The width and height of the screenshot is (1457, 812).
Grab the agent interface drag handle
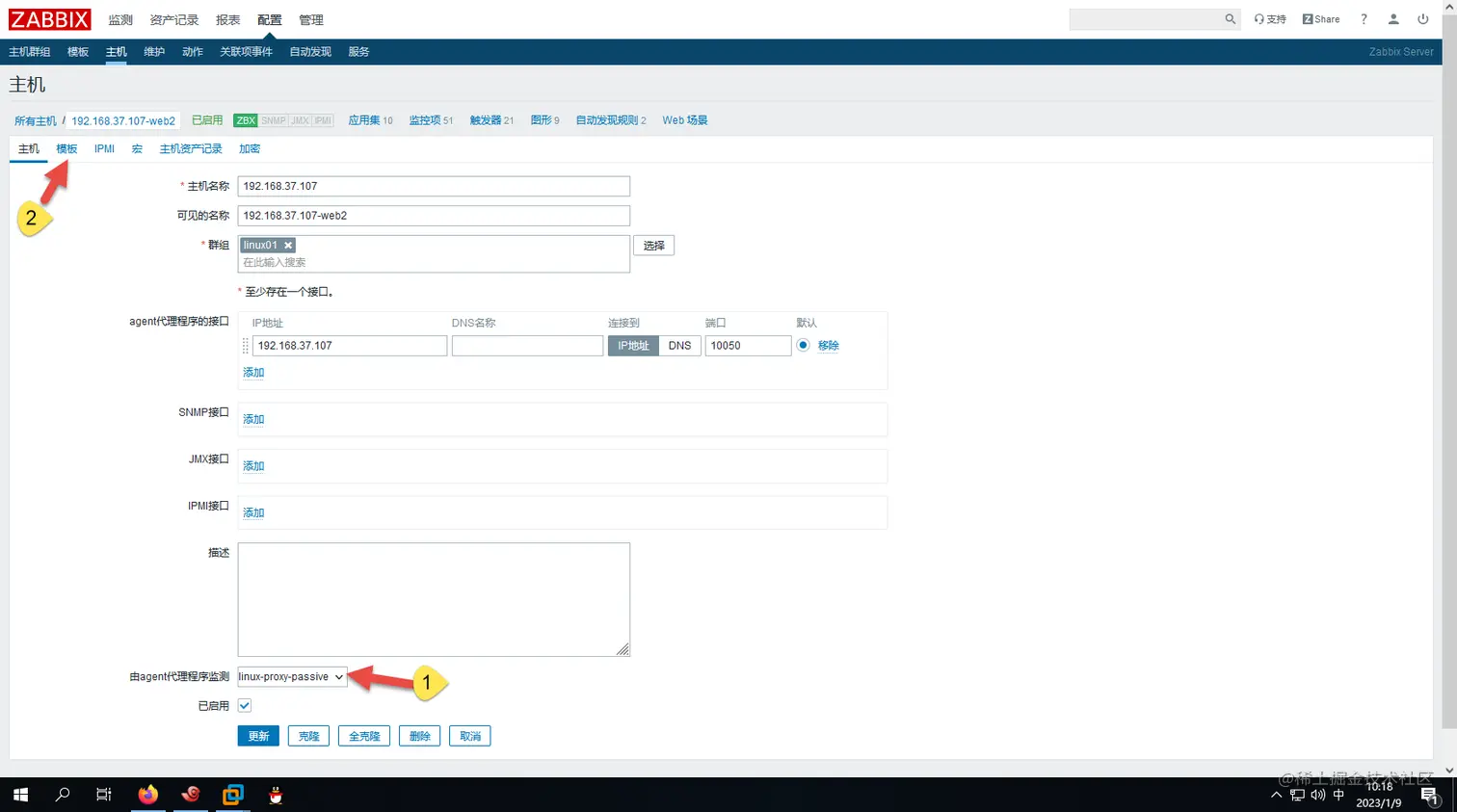point(246,346)
